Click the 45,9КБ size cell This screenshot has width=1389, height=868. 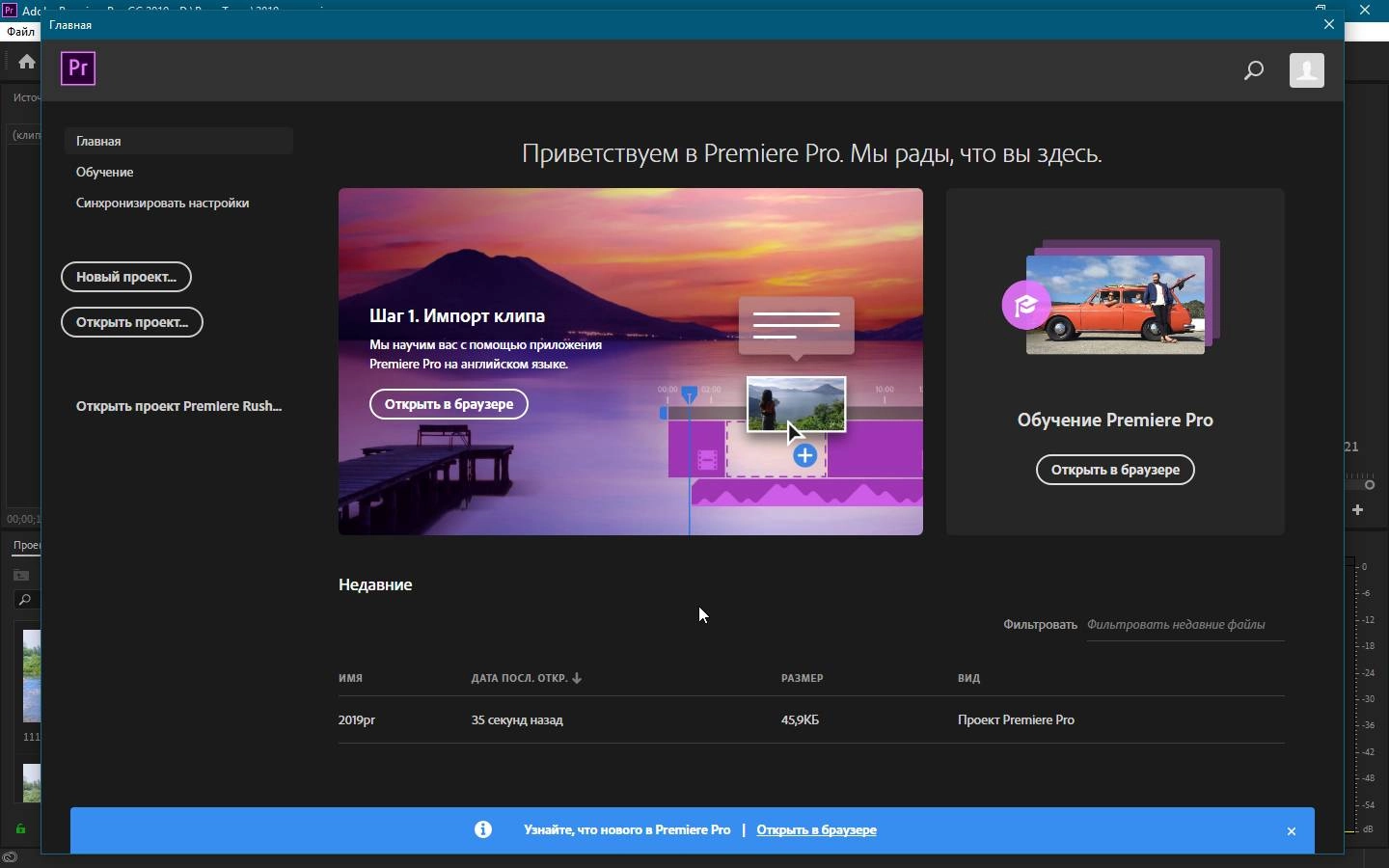pos(801,719)
